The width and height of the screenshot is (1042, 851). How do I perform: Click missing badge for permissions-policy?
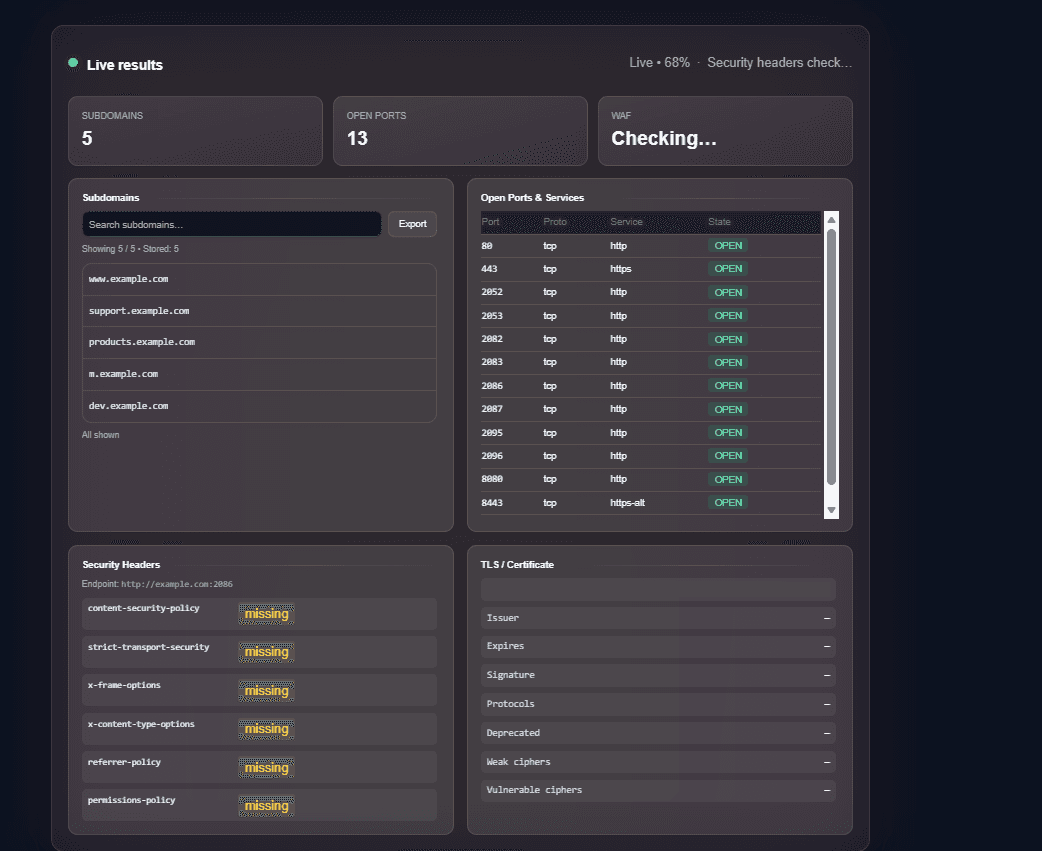(x=266, y=806)
